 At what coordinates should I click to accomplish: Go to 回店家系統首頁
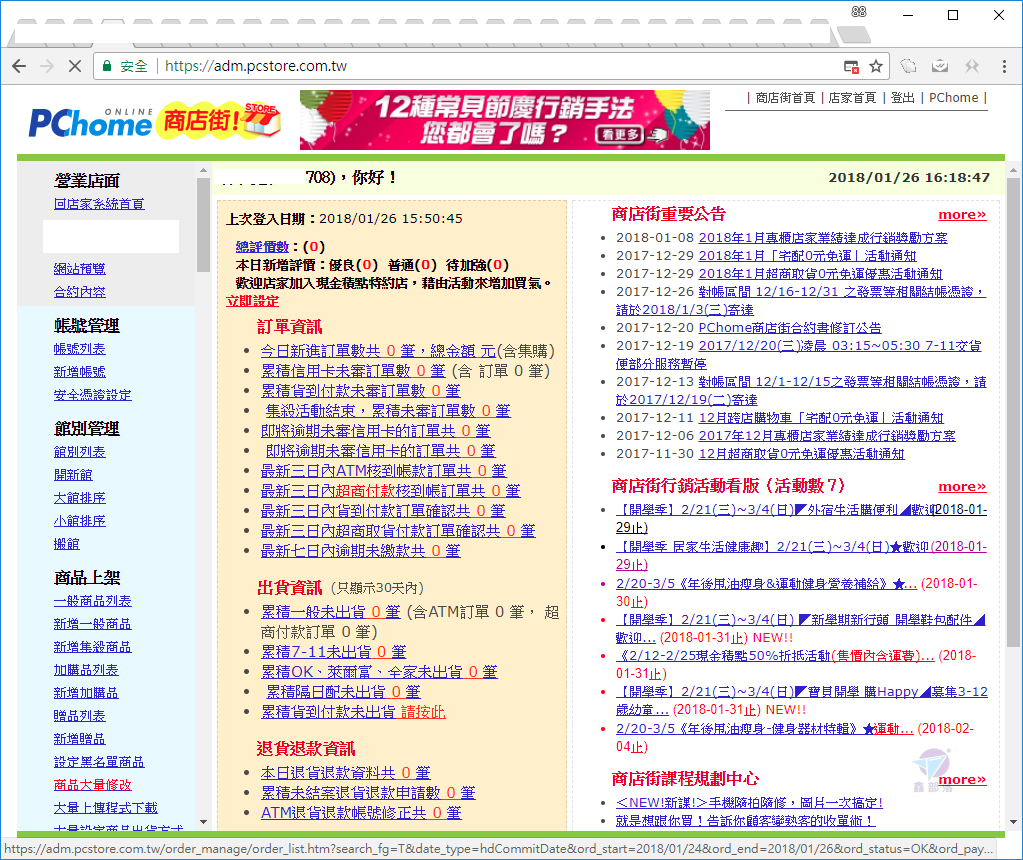99,204
